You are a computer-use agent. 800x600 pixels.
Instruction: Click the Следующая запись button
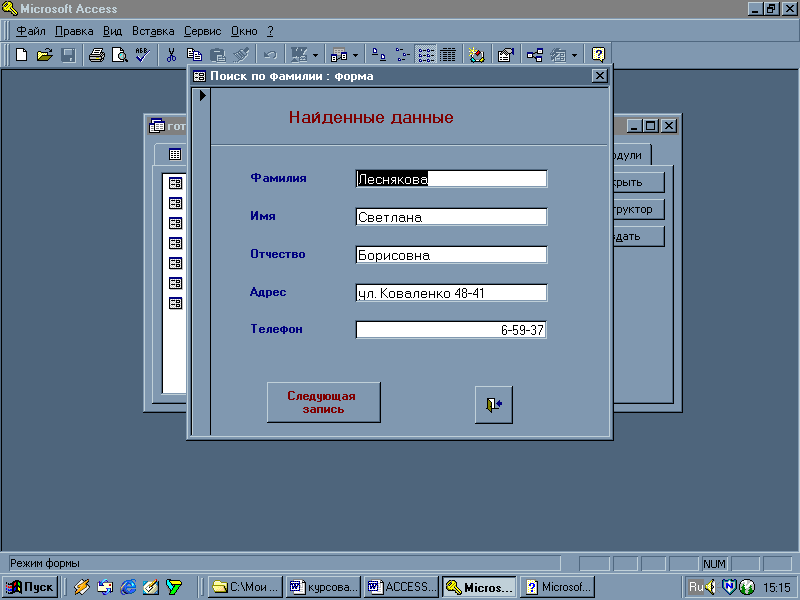[324, 402]
